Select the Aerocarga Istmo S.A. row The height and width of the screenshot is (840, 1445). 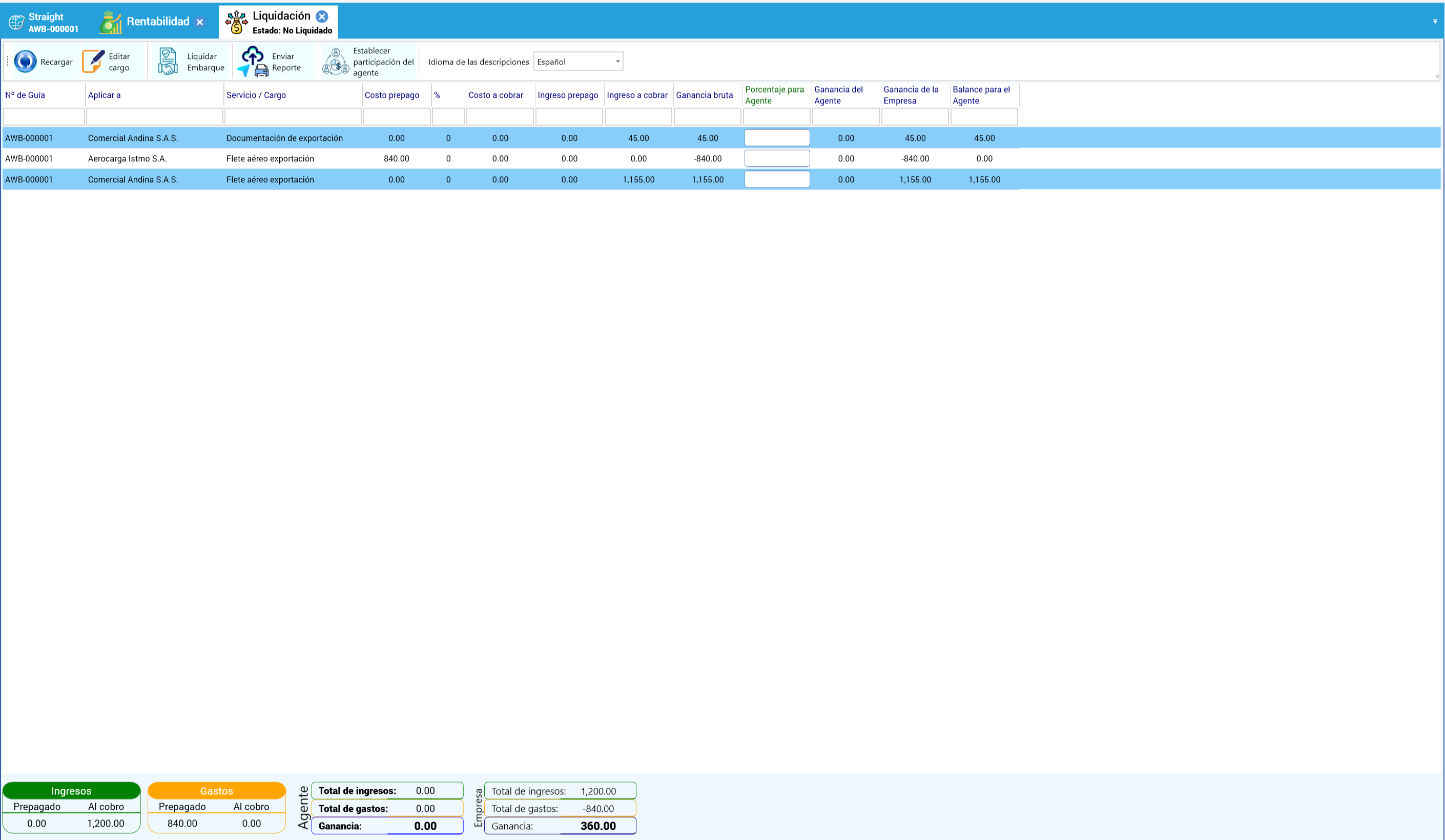721,159
